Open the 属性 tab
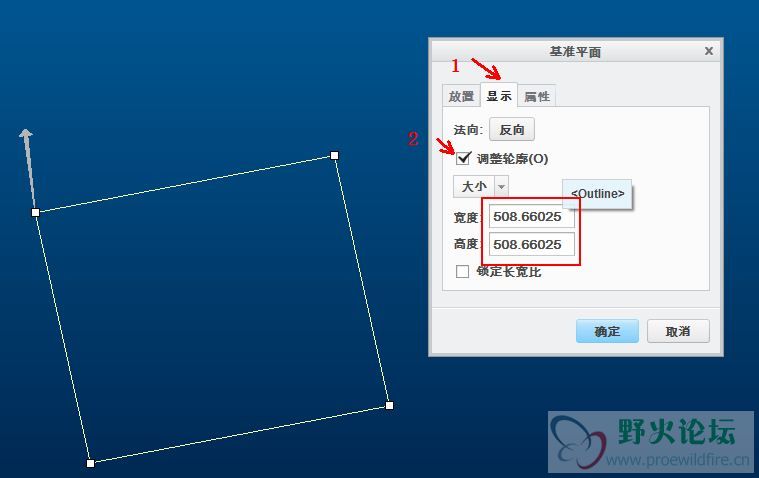This screenshot has width=759, height=478. pos(537,96)
